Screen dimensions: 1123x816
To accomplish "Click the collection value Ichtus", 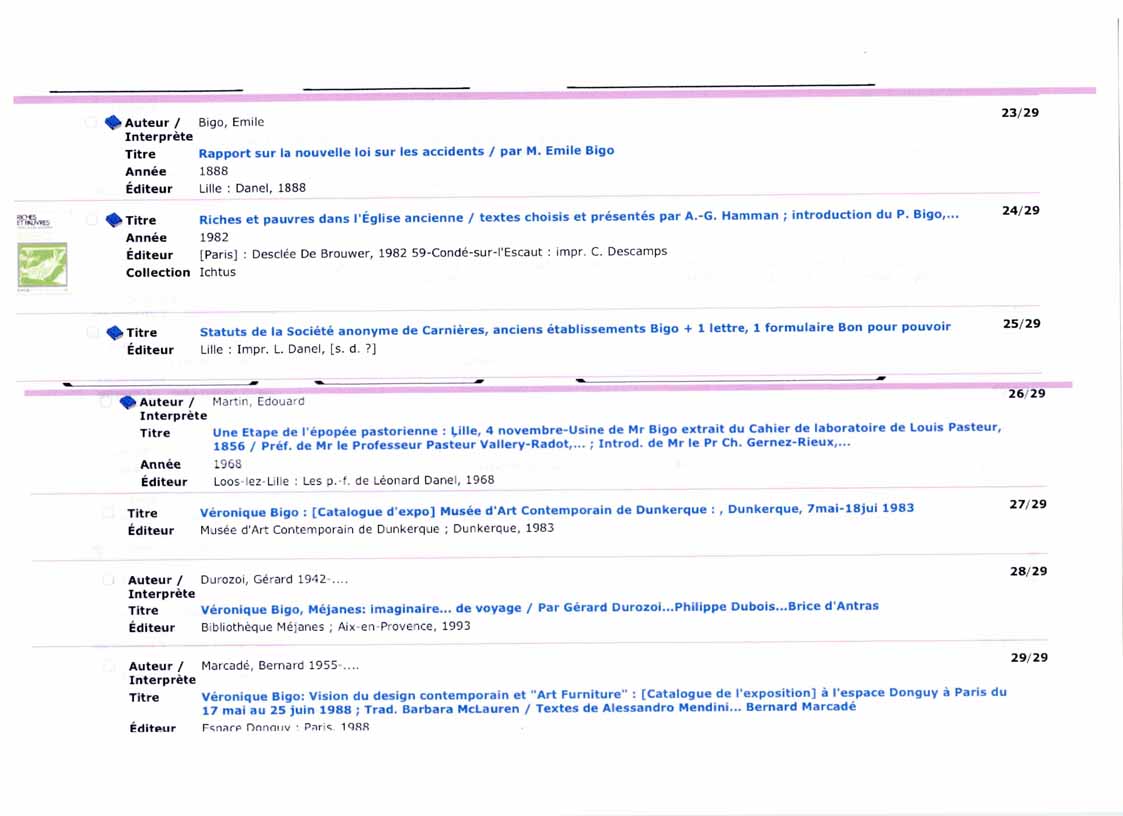I will pos(217,272).
